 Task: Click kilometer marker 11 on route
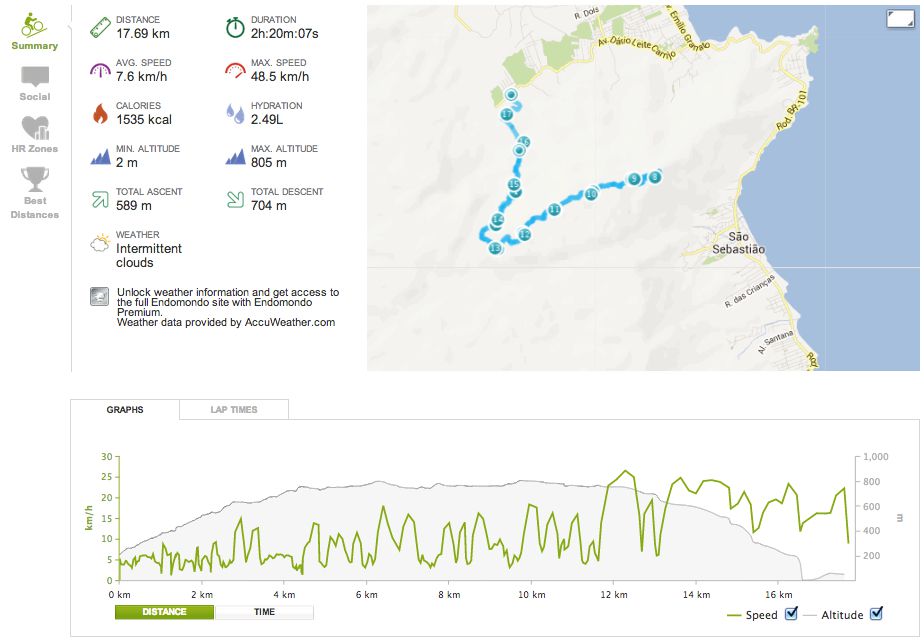click(x=554, y=210)
